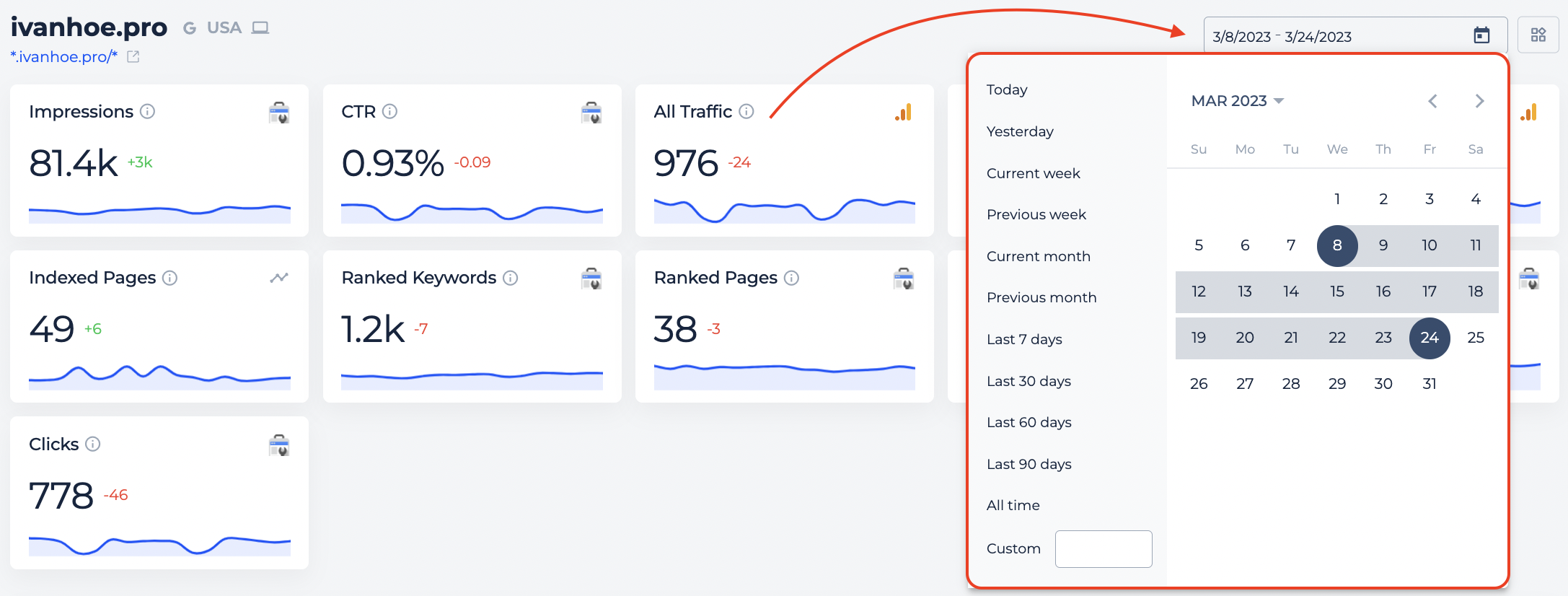This screenshot has height=596, width=1568.
Task: Click the All Traffic info icon
Action: click(746, 111)
